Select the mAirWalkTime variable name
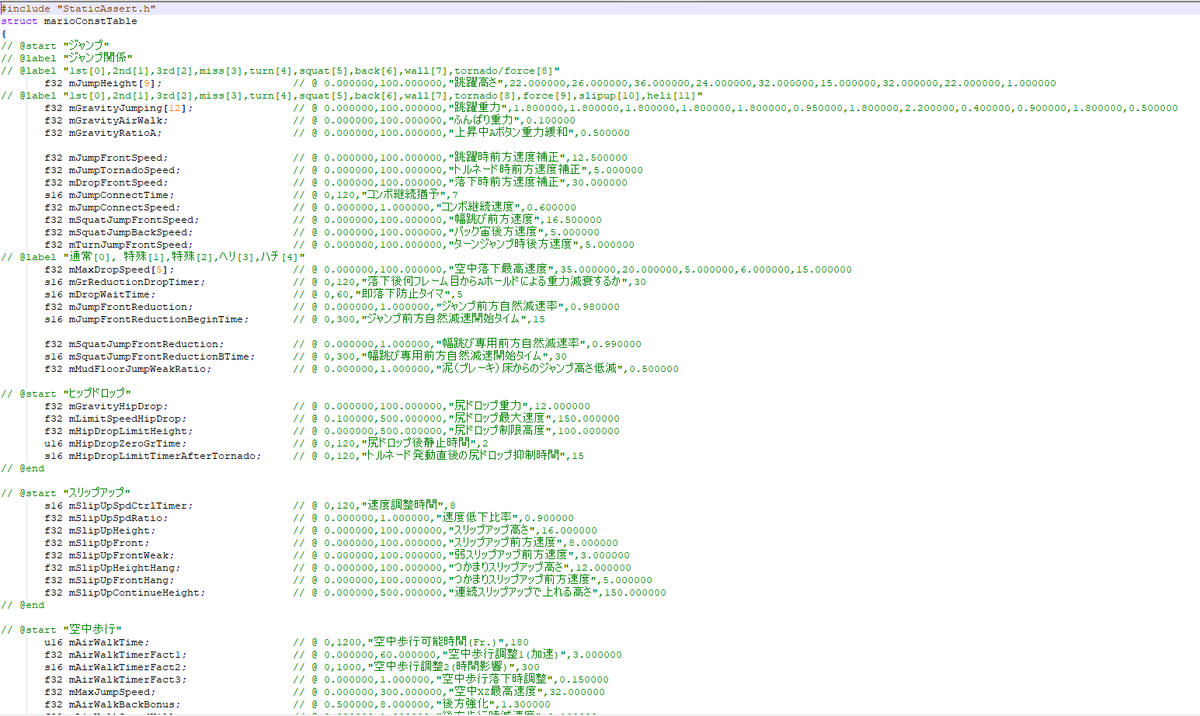This screenshot has height=716, width=1200. pyautogui.click(x=107, y=641)
